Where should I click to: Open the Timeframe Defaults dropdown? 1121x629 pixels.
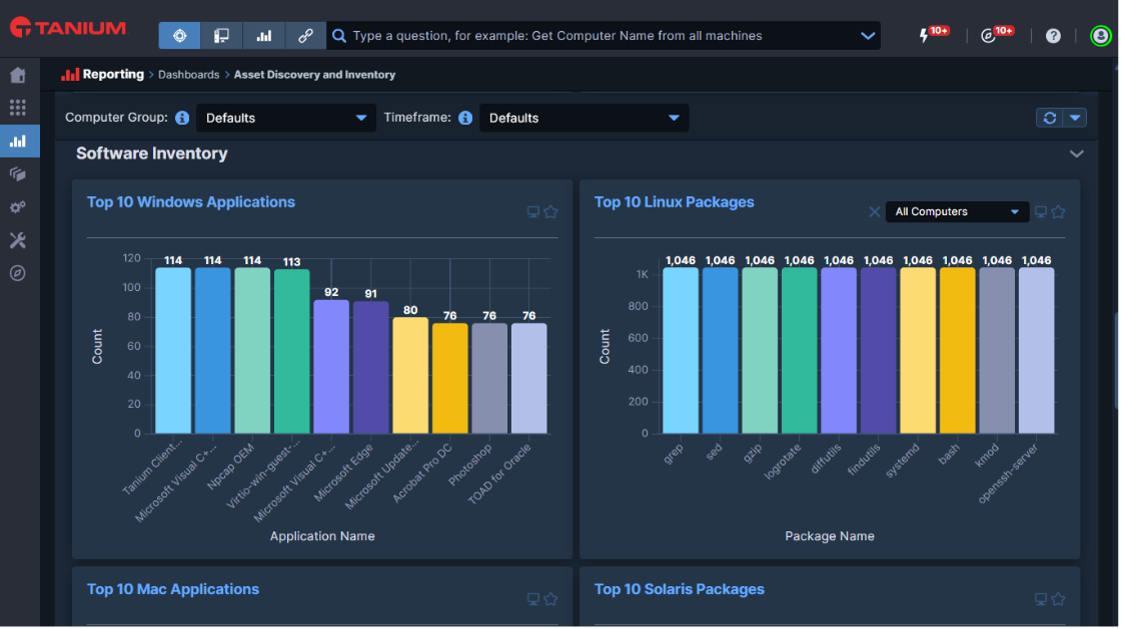pos(584,118)
